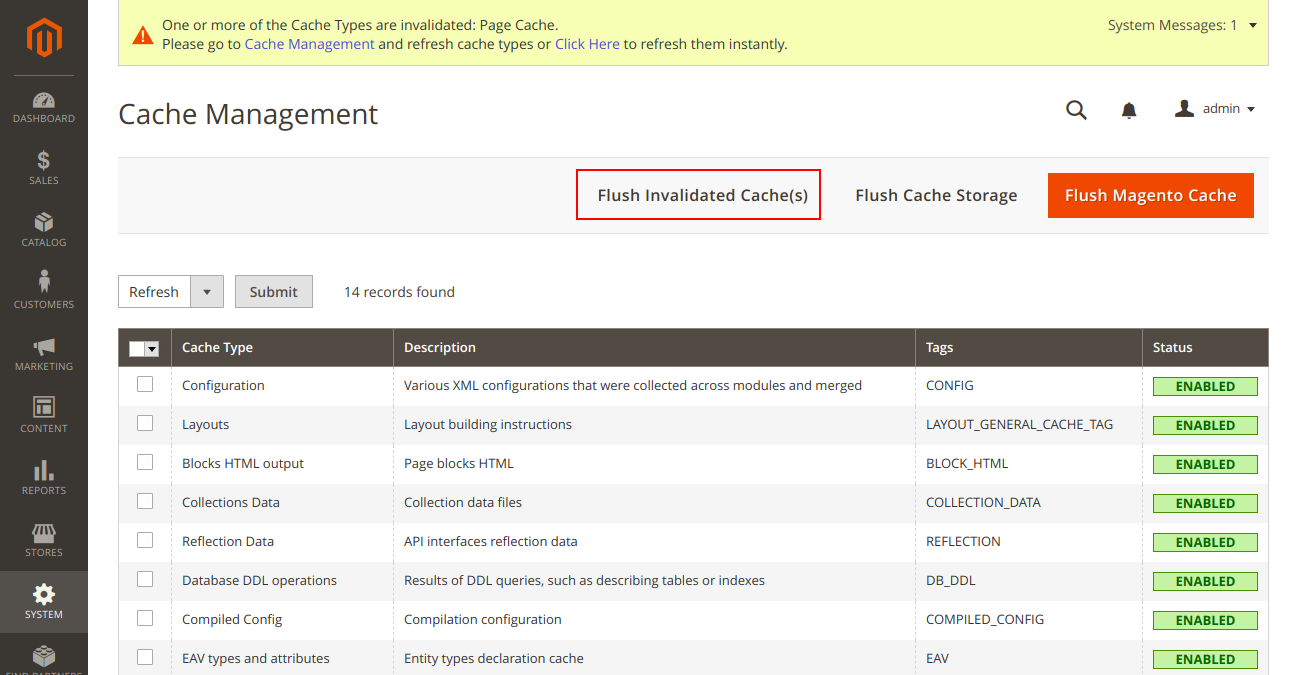Open the Marketing megaphone icon
Viewport: 1299px width, 675px height.
point(44,346)
